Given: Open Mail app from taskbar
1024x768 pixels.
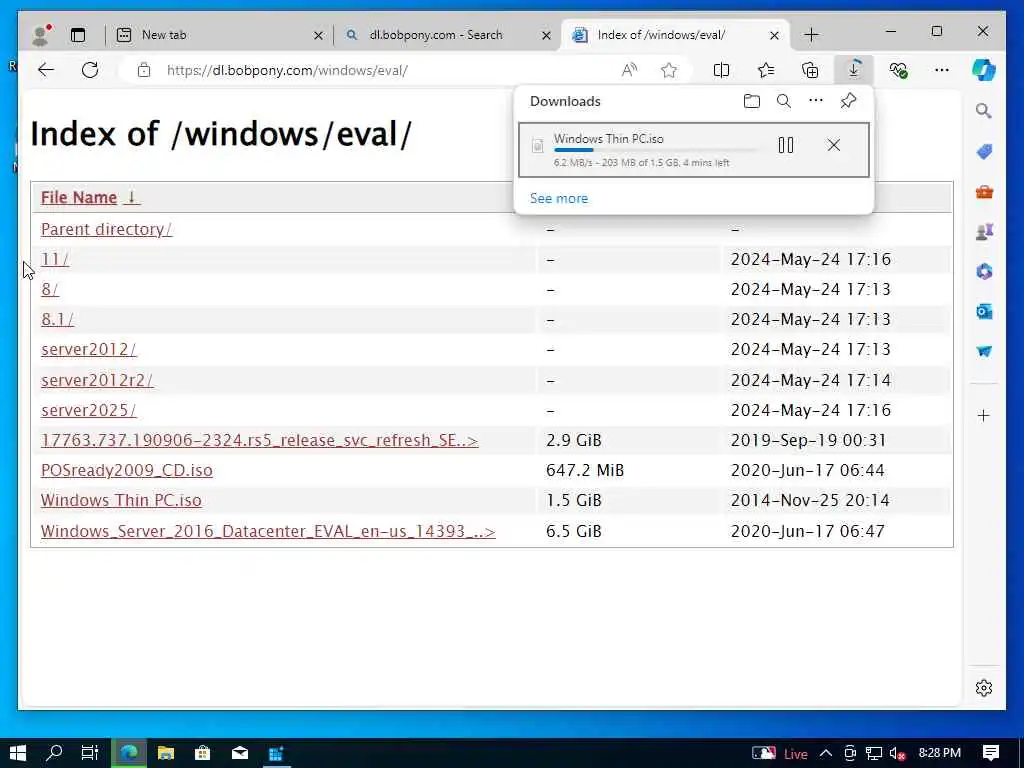Looking at the screenshot, I should point(240,753).
